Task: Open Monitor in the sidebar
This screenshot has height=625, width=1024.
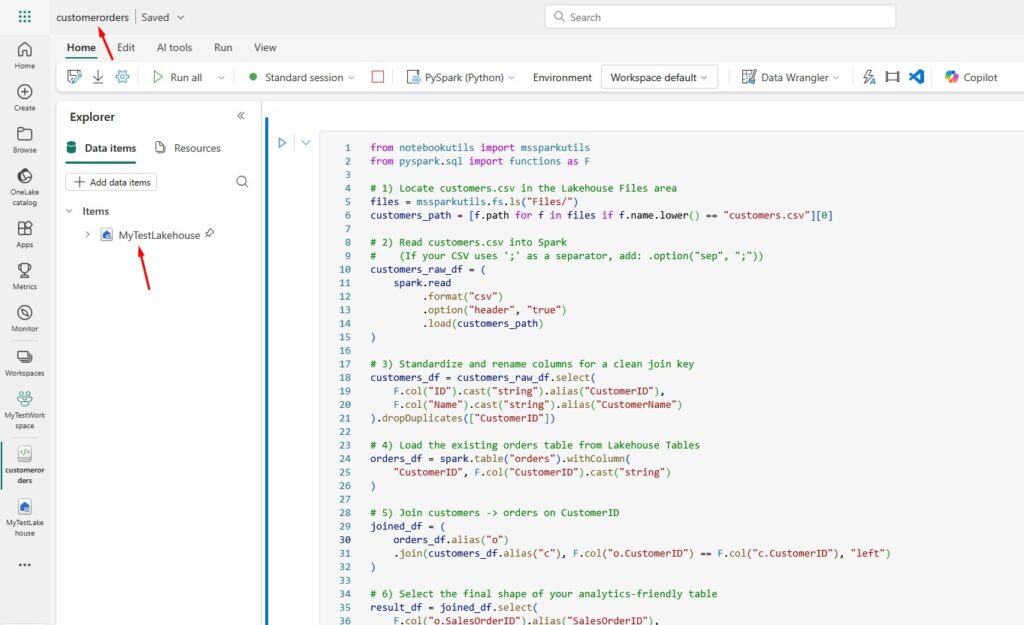Action: [x=24, y=318]
